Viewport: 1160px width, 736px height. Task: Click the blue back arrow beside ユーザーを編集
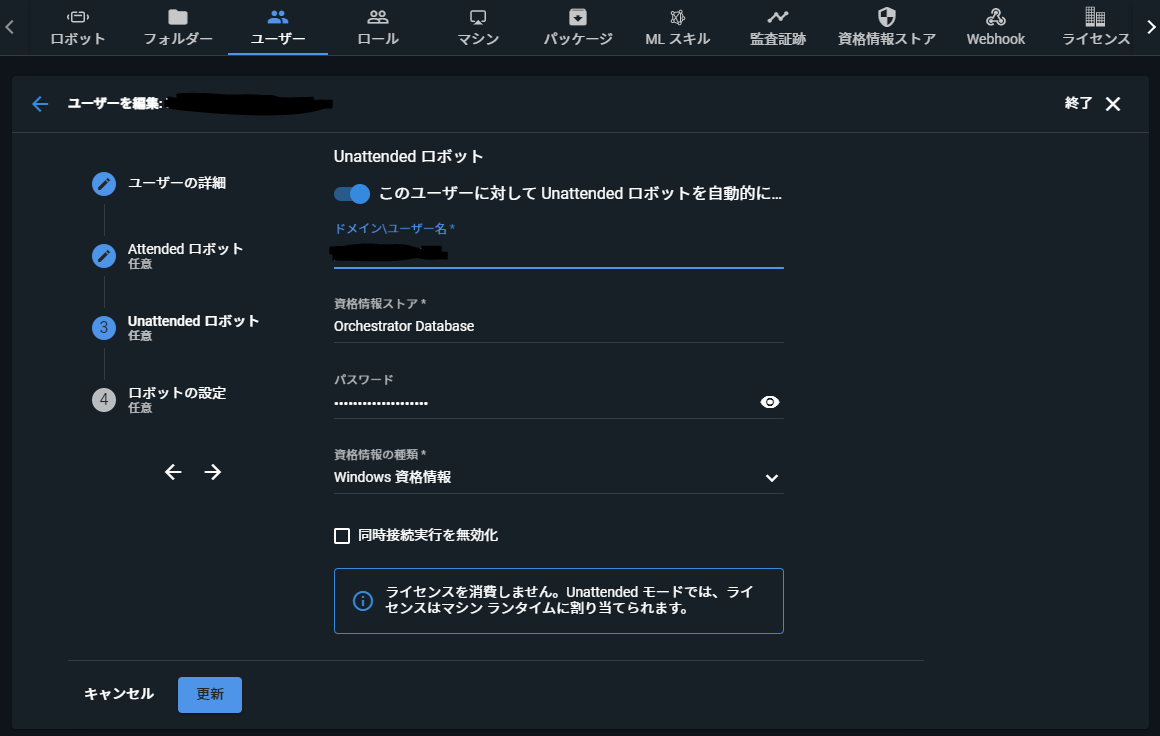click(39, 103)
